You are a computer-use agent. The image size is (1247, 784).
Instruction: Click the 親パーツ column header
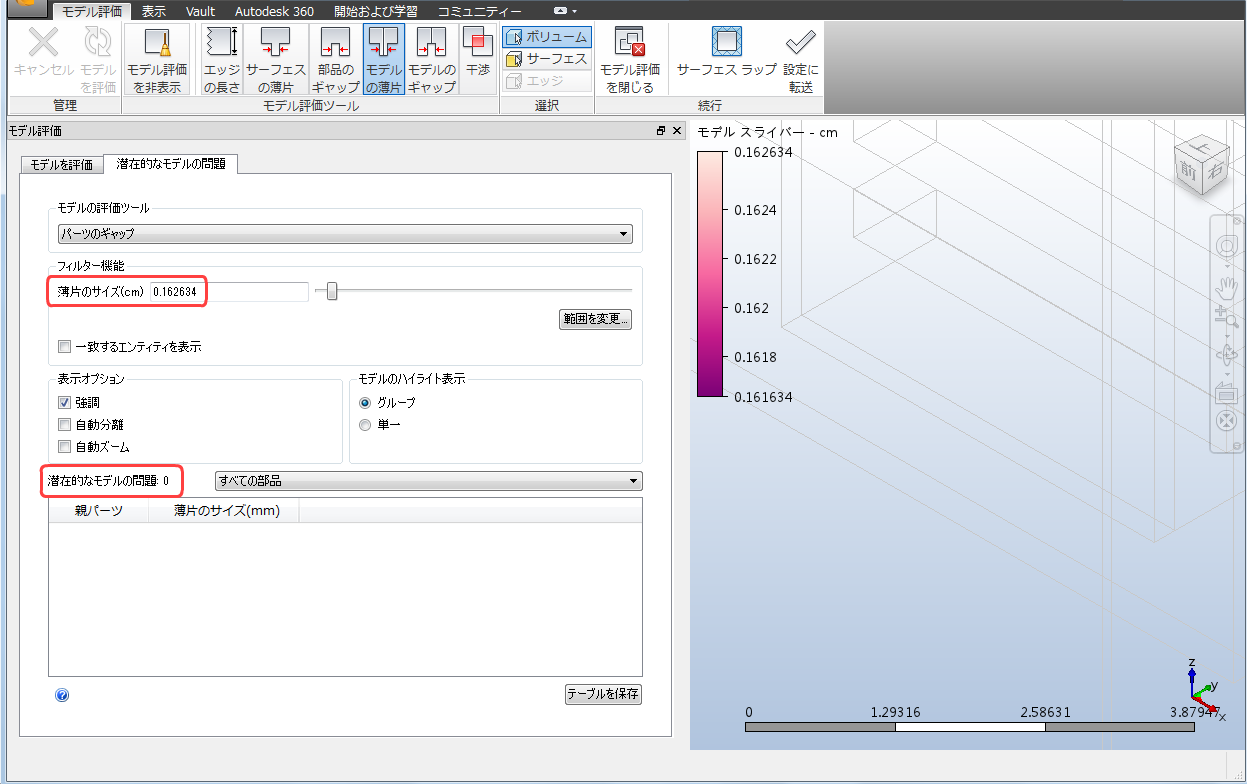[x=98, y=511]
